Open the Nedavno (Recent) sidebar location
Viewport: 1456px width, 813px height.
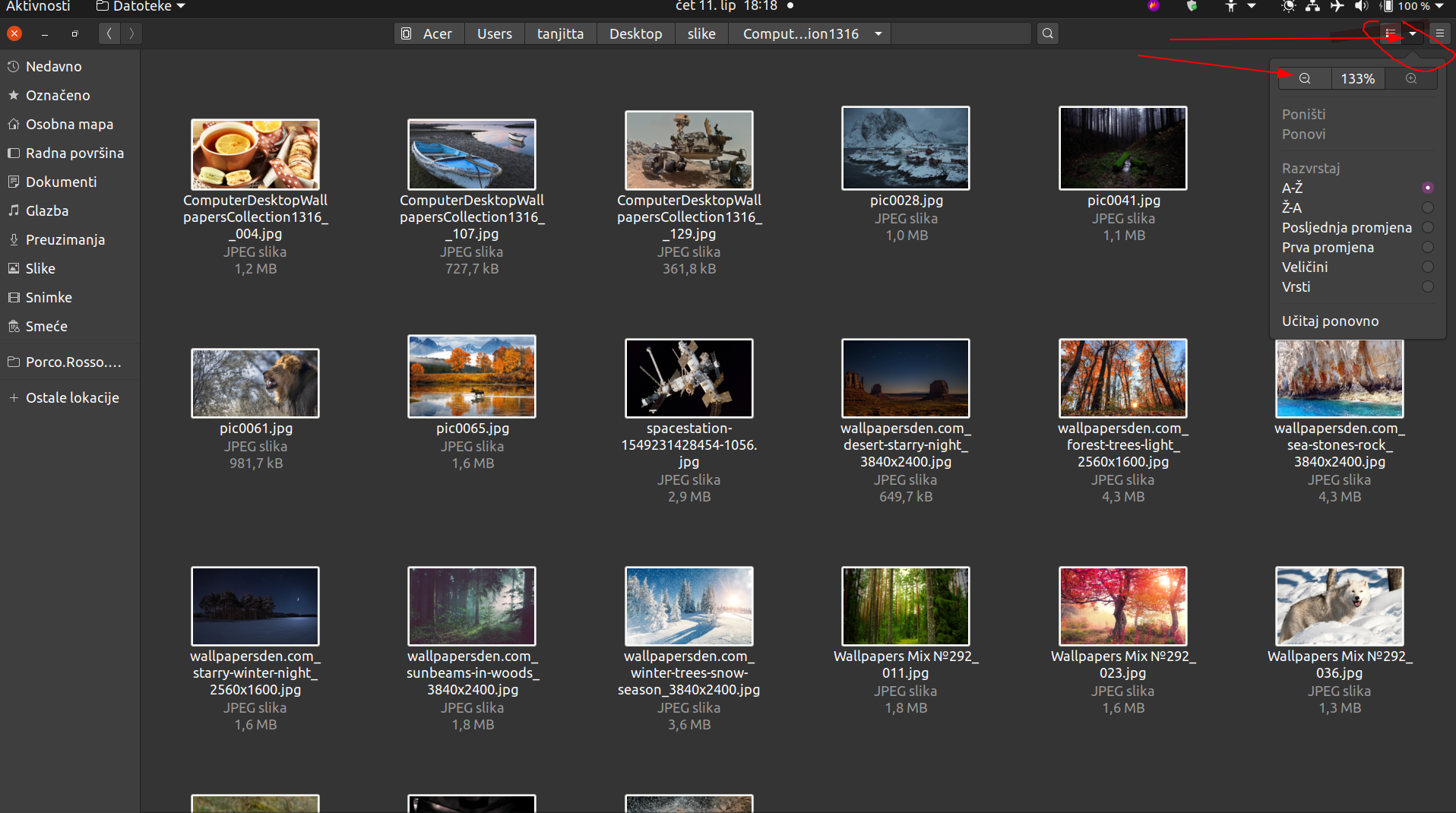tap(70, 66)
